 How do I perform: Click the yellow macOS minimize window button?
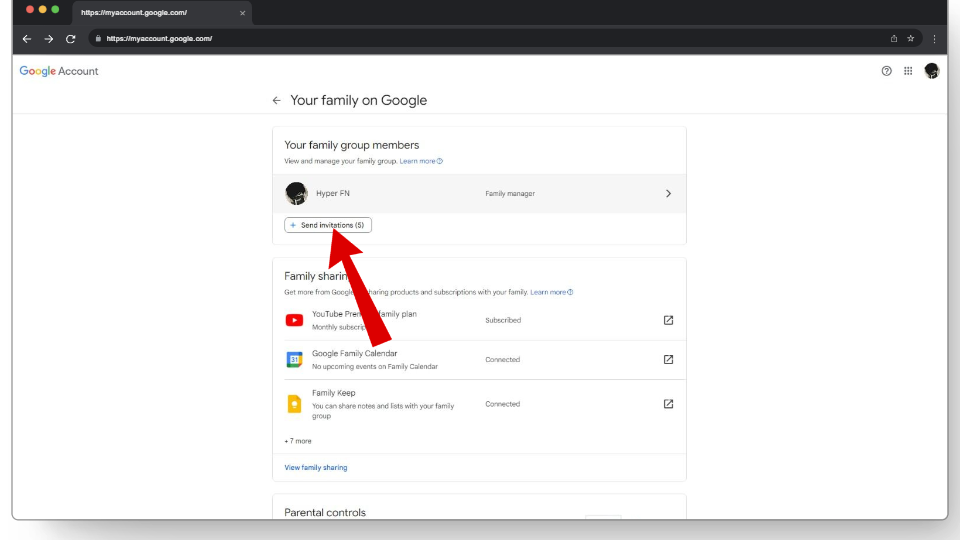pos(42,10)
